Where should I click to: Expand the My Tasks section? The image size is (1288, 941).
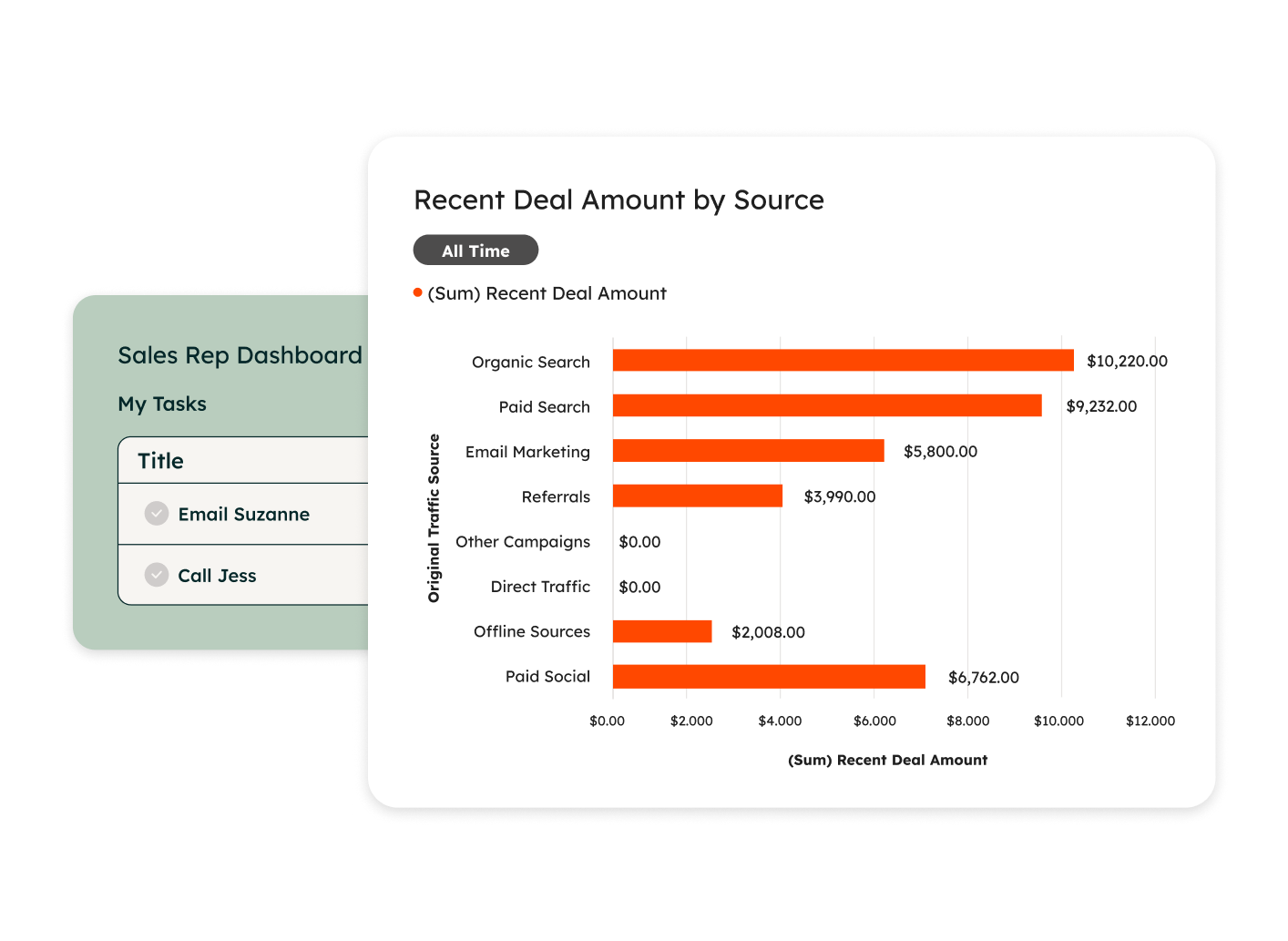click(162, 404)
